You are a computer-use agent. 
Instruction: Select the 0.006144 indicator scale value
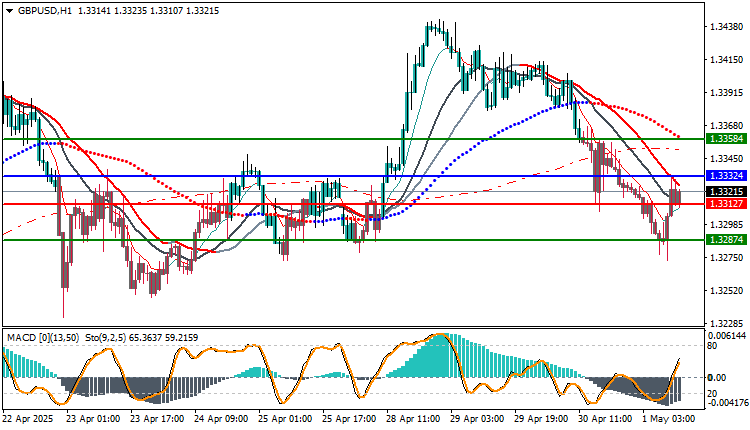[x=727, y=336]
